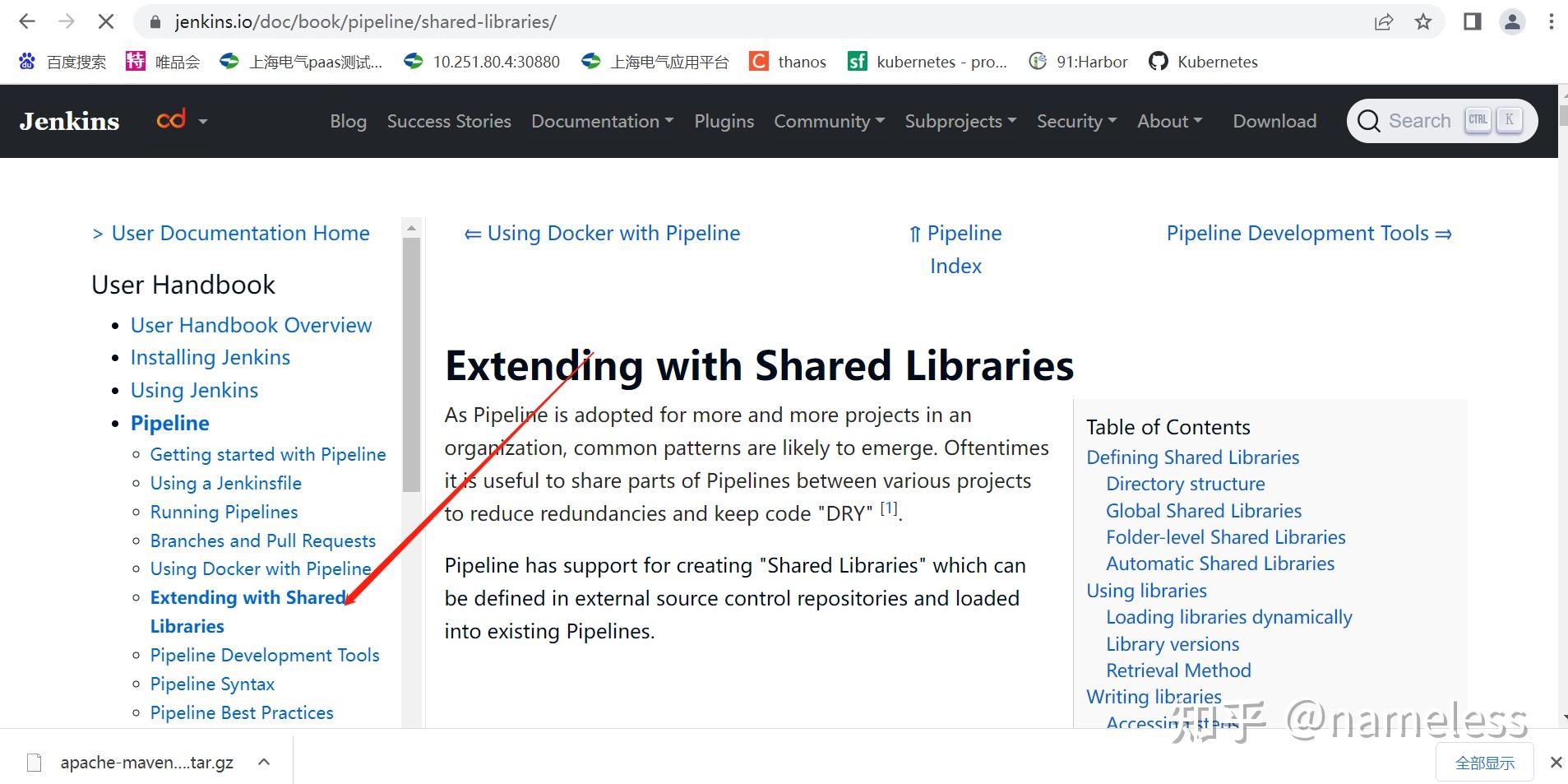Open the Plugins menu item
Image resolution: width=1568 pixels, height=784 pixels.
point(724,121)
